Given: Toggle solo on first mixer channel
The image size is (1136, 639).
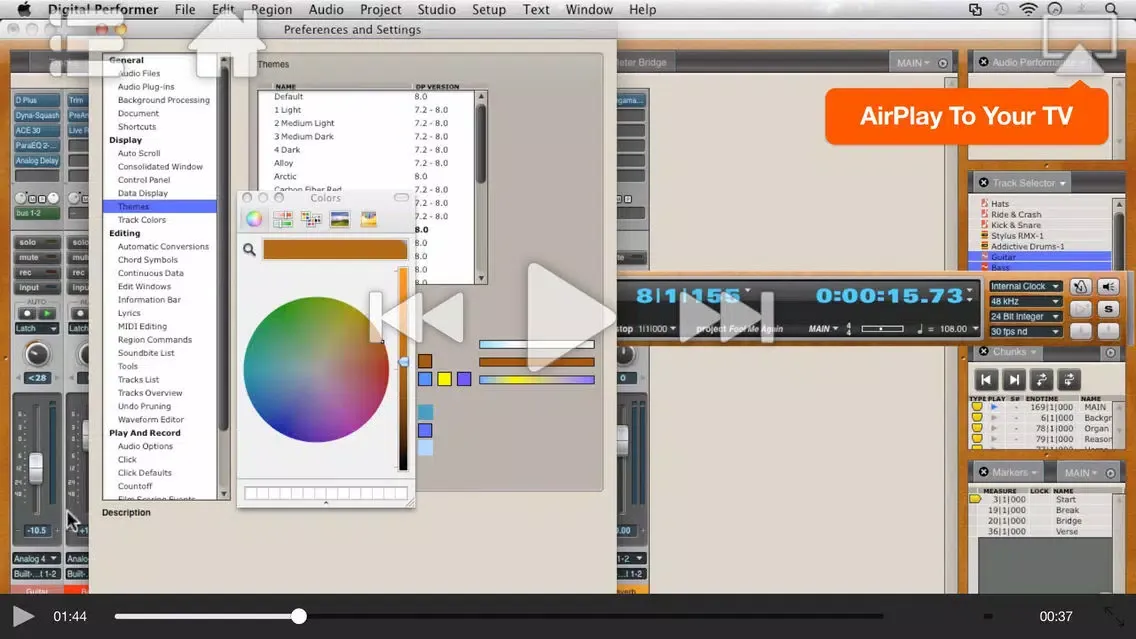Looking at the screenshot, I should pos(36,242).
